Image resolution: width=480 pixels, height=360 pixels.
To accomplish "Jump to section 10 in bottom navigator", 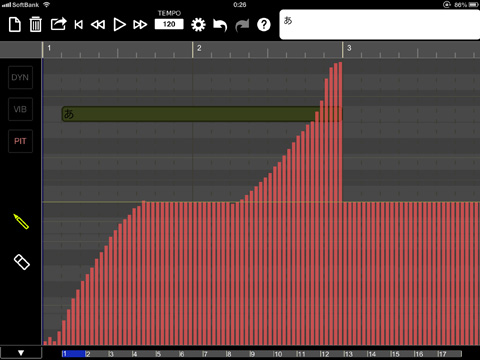I will coord(285,354).
